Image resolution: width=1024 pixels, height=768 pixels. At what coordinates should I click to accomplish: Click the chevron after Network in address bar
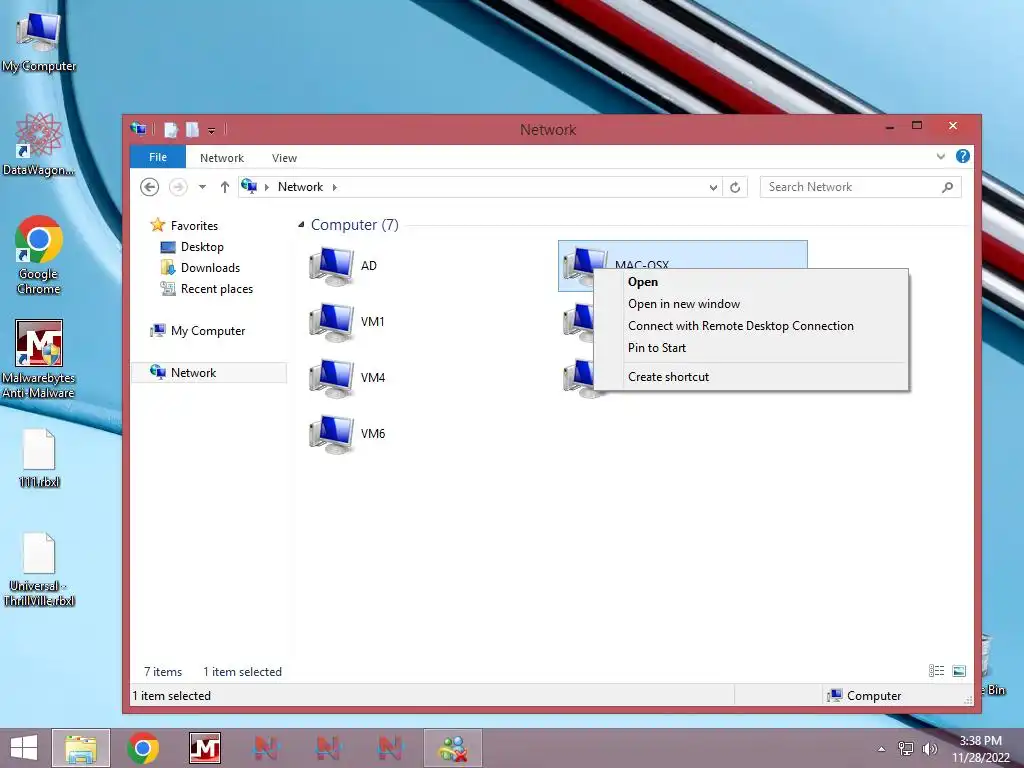[x=334, y=187]
